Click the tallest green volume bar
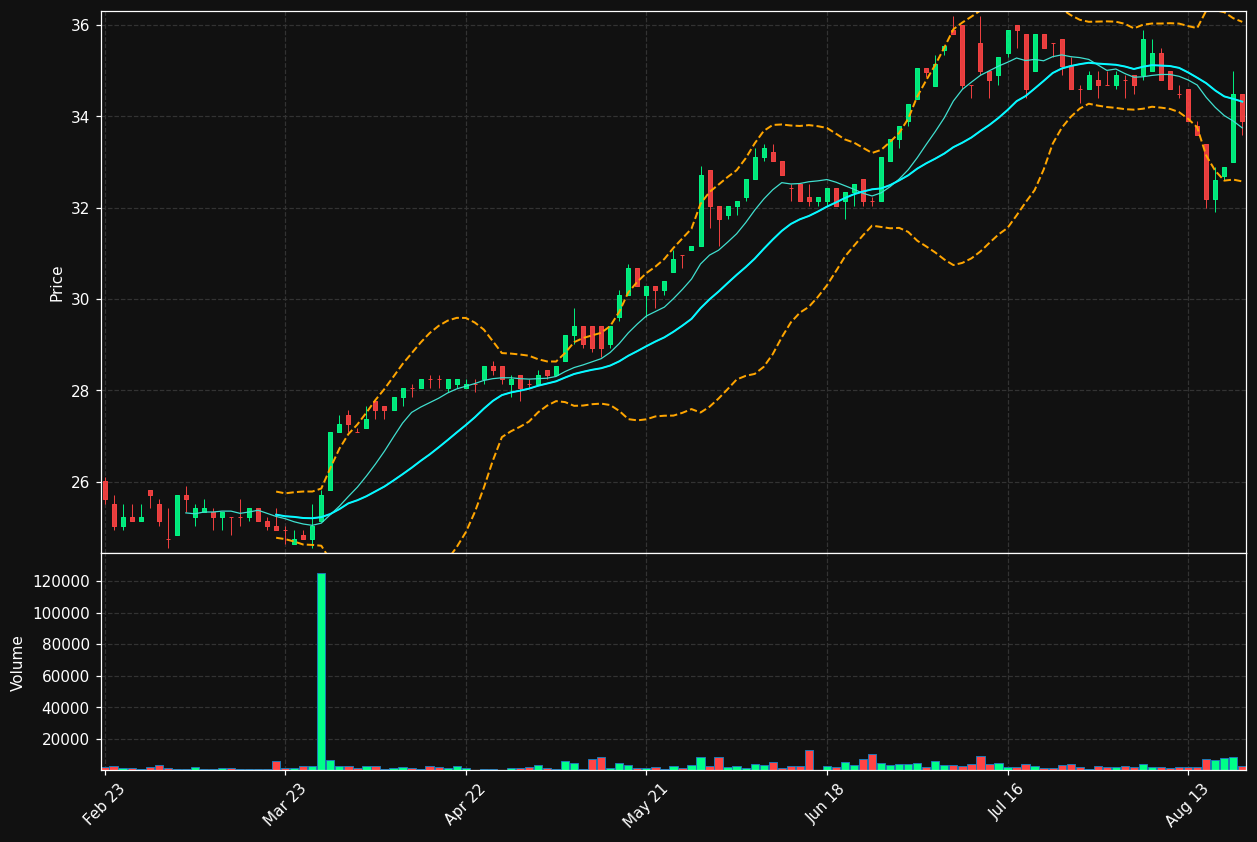The width and height of the screenshot is (1257, 842). pos(321,671)
